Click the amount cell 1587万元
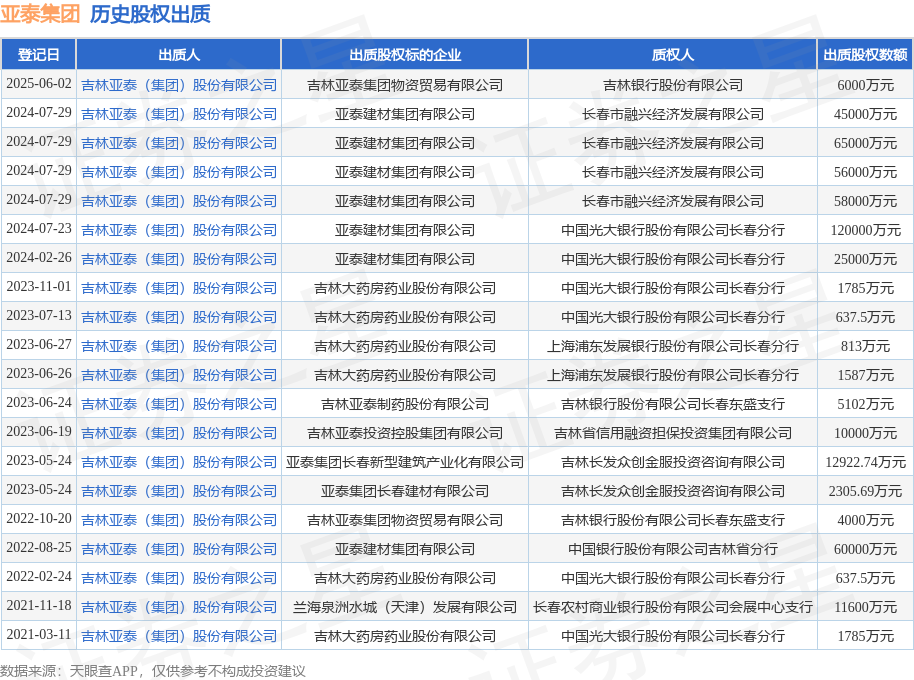 pos(866,375)
